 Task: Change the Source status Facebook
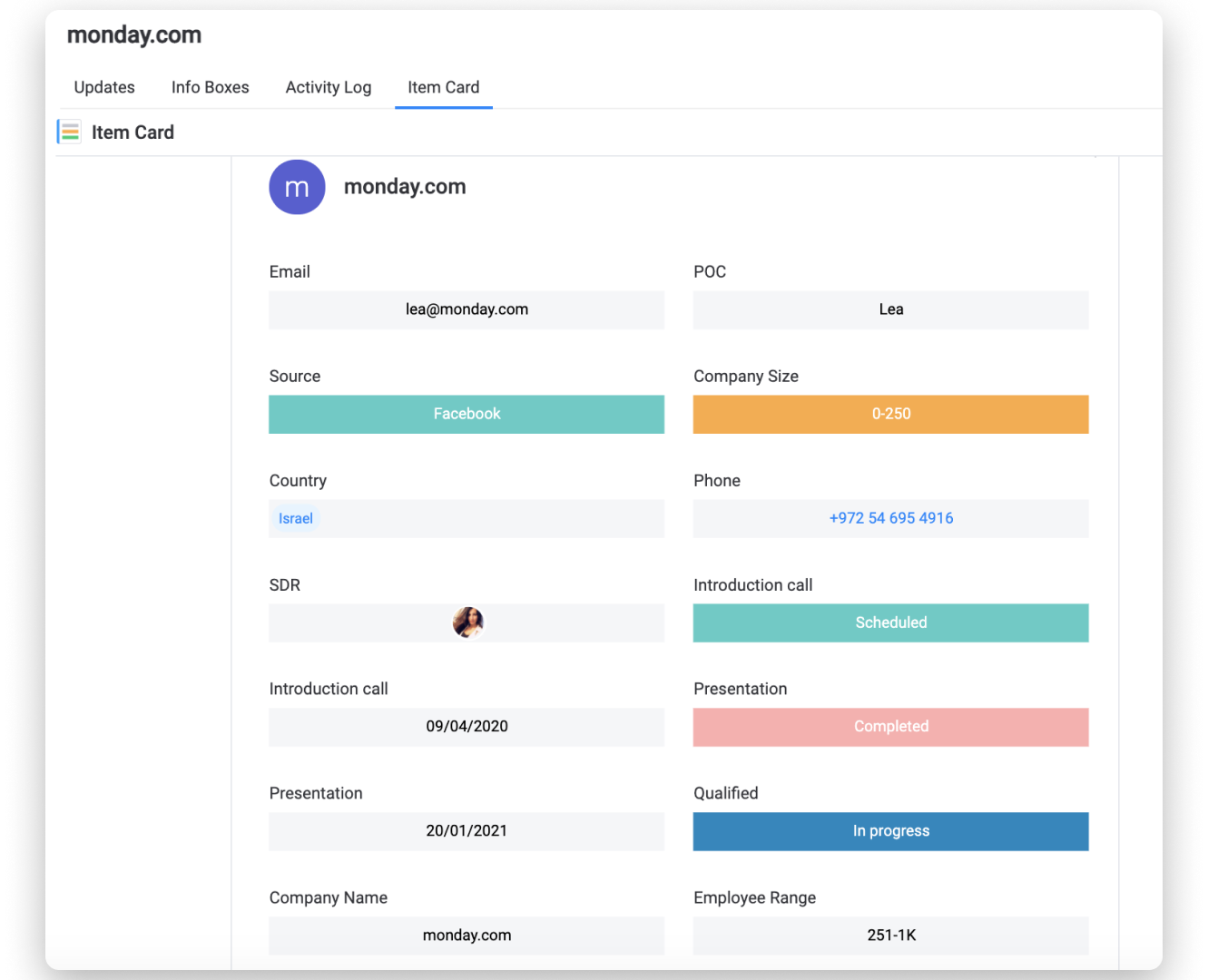pos(467,414)
